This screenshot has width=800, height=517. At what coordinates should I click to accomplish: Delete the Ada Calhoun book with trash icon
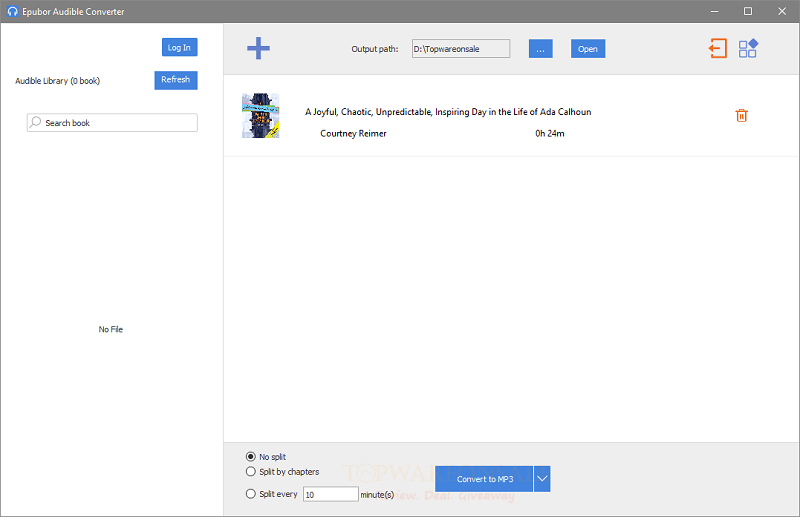coord(741,115)
